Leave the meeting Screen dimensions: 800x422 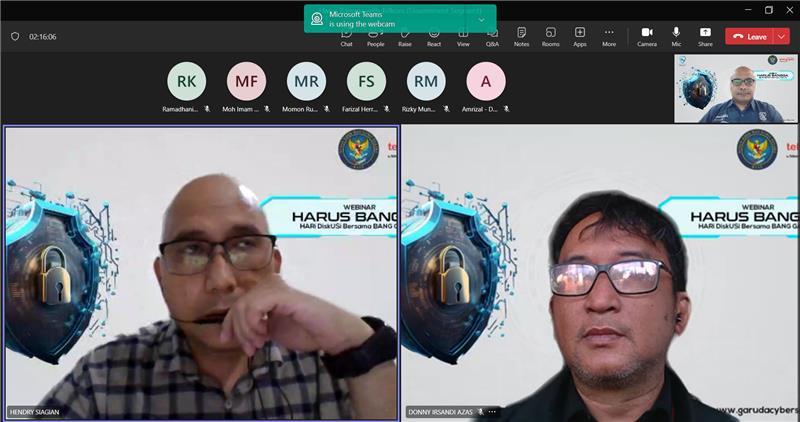pyautogui.click(x=749, y=36)
